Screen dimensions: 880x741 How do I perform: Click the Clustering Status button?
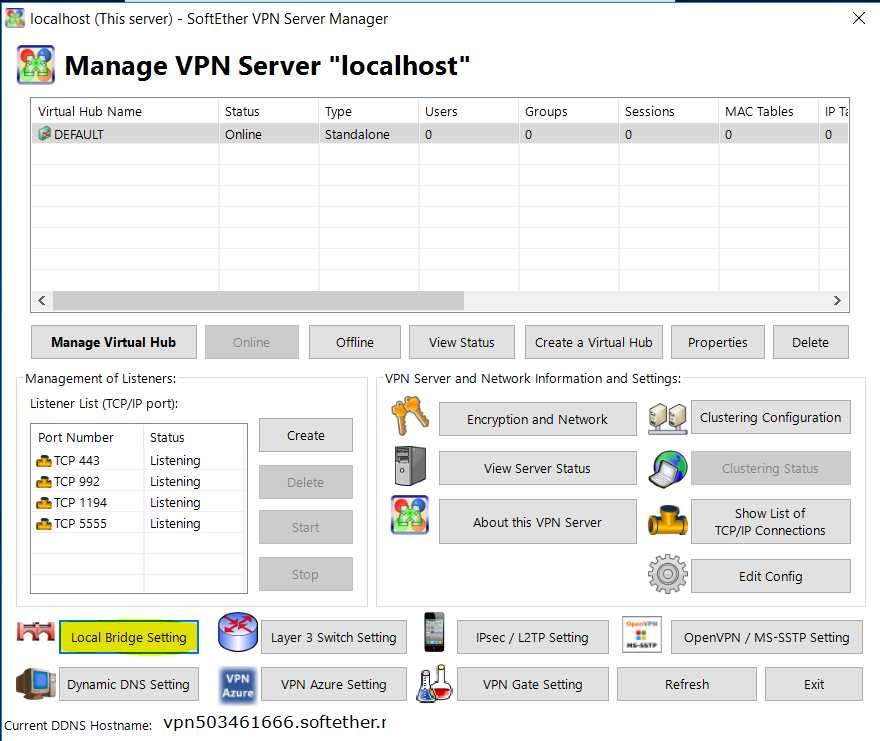[x=770, y=468]
